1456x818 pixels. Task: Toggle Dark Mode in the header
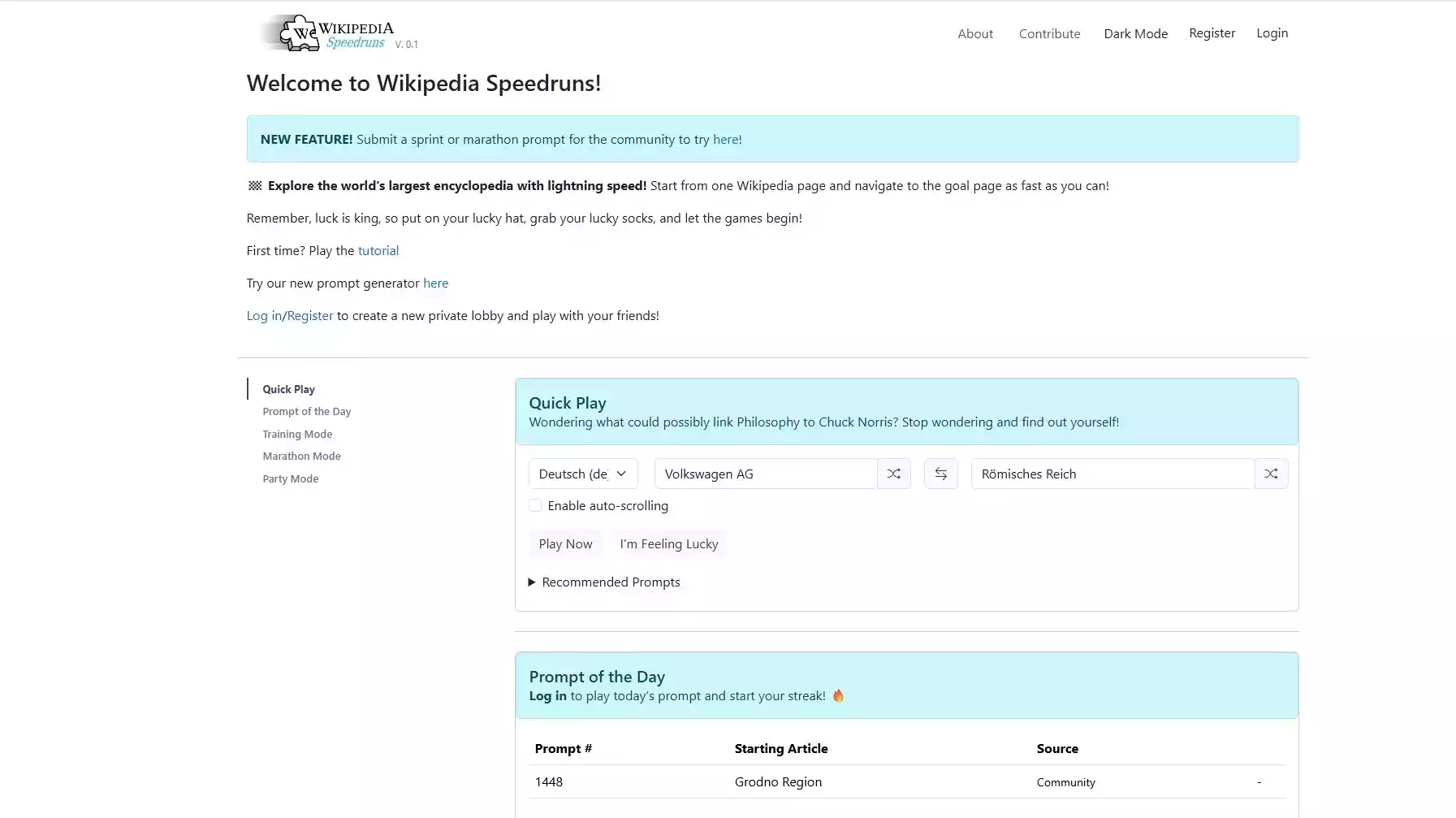click(1135, 33)
